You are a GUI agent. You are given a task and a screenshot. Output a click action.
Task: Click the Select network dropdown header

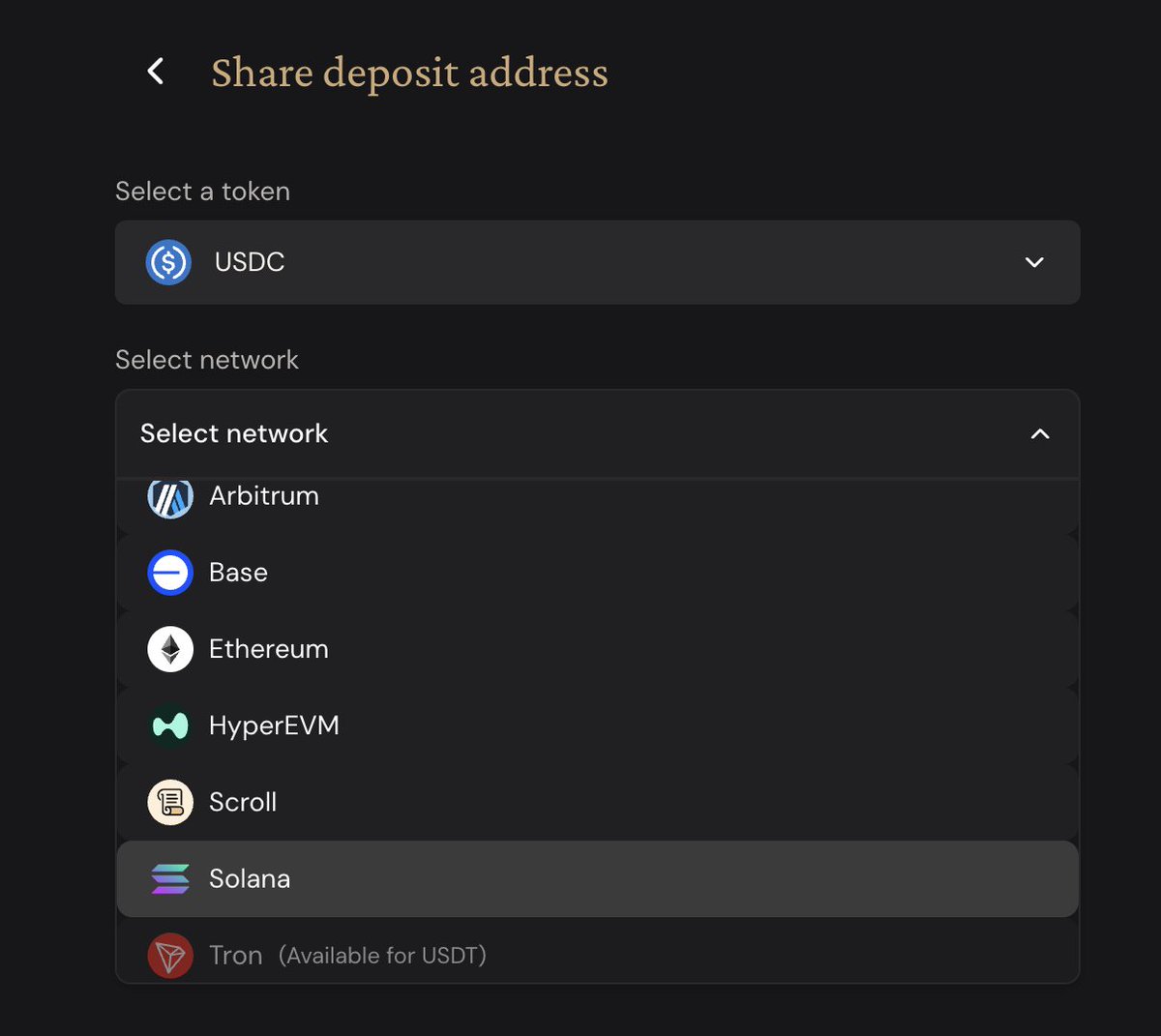pos(597,434)
